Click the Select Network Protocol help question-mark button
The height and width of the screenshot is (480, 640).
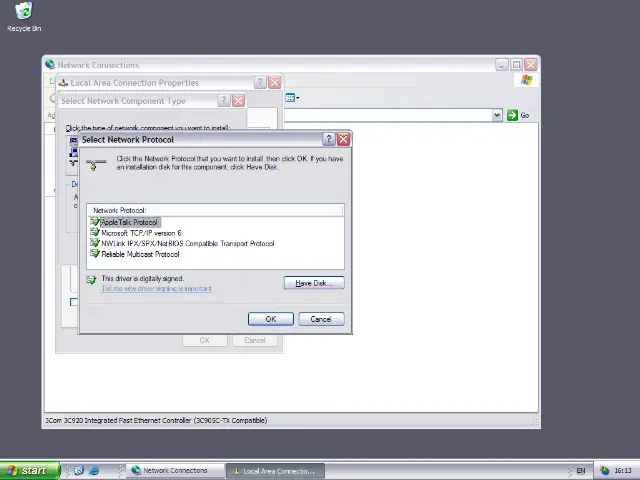(x=329, y=139)
